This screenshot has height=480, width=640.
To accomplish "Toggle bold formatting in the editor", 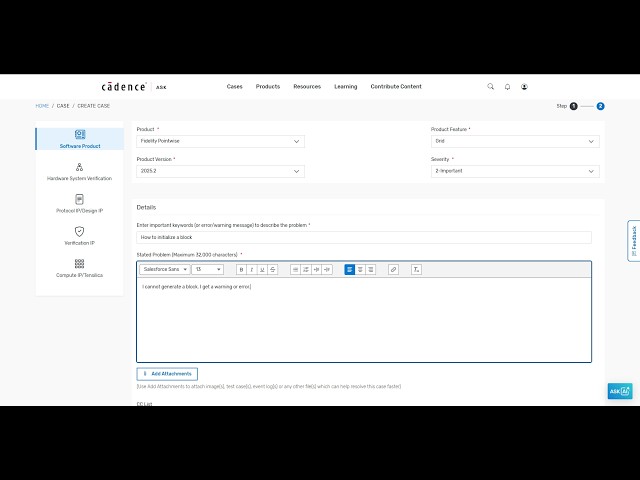I will pos(241,269).
